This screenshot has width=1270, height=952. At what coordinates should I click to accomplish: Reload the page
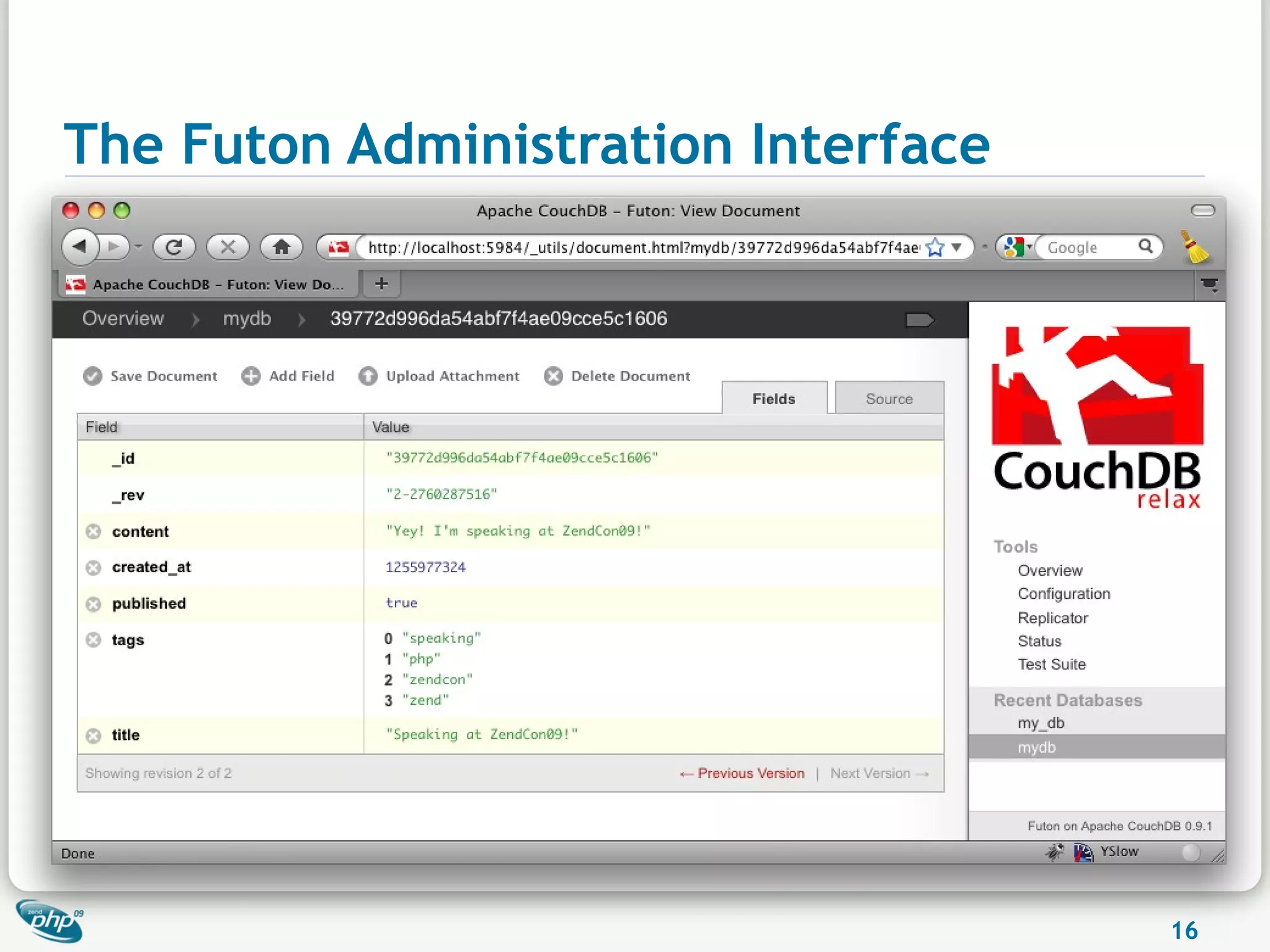(x=174, y=247)
